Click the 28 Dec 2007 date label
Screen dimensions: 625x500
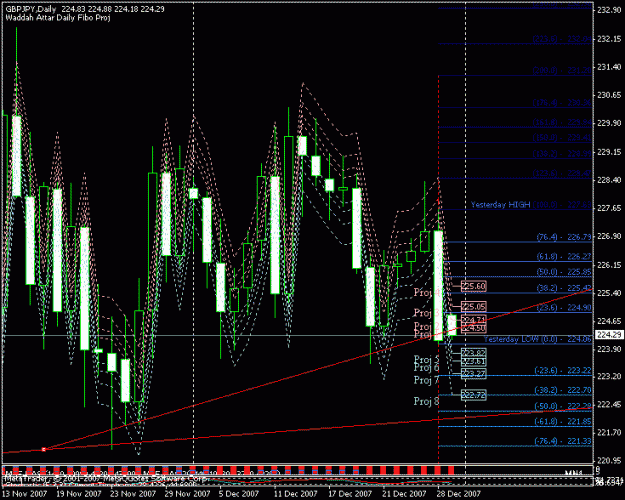[458, 494]
